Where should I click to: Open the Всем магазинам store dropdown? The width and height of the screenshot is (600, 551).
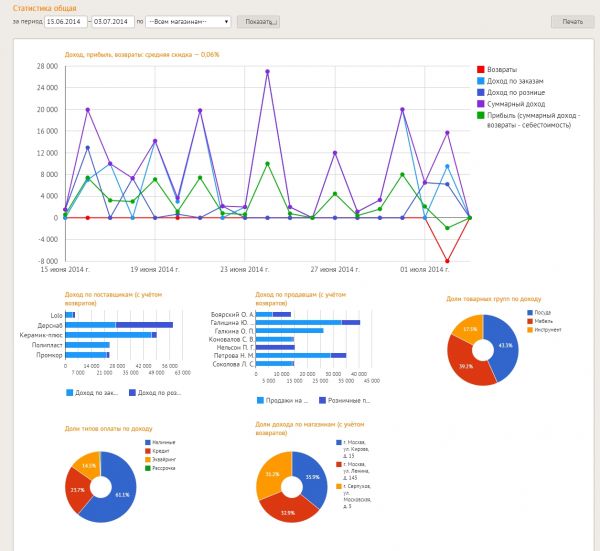(188, 21)
